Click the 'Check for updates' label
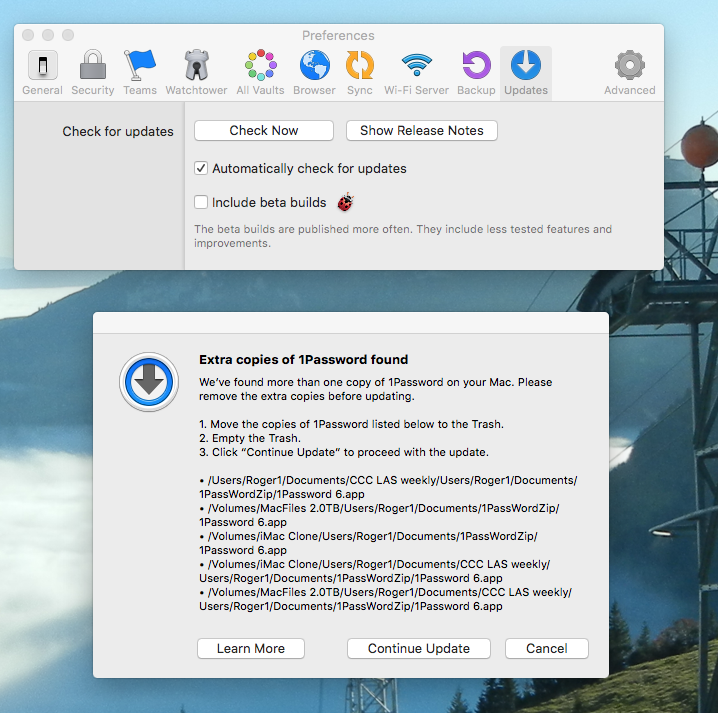718x713 pixels. pyautogui.click(x=118, y=131)
